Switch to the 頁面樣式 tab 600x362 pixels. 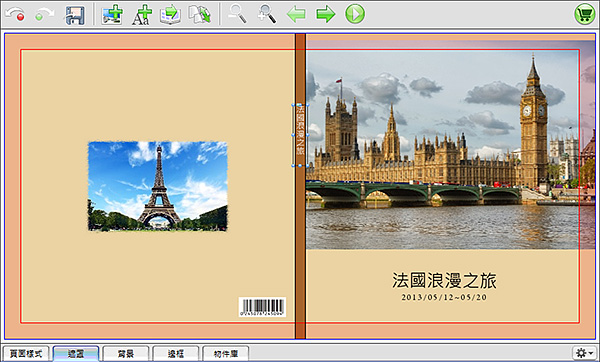tap(26, 354)
